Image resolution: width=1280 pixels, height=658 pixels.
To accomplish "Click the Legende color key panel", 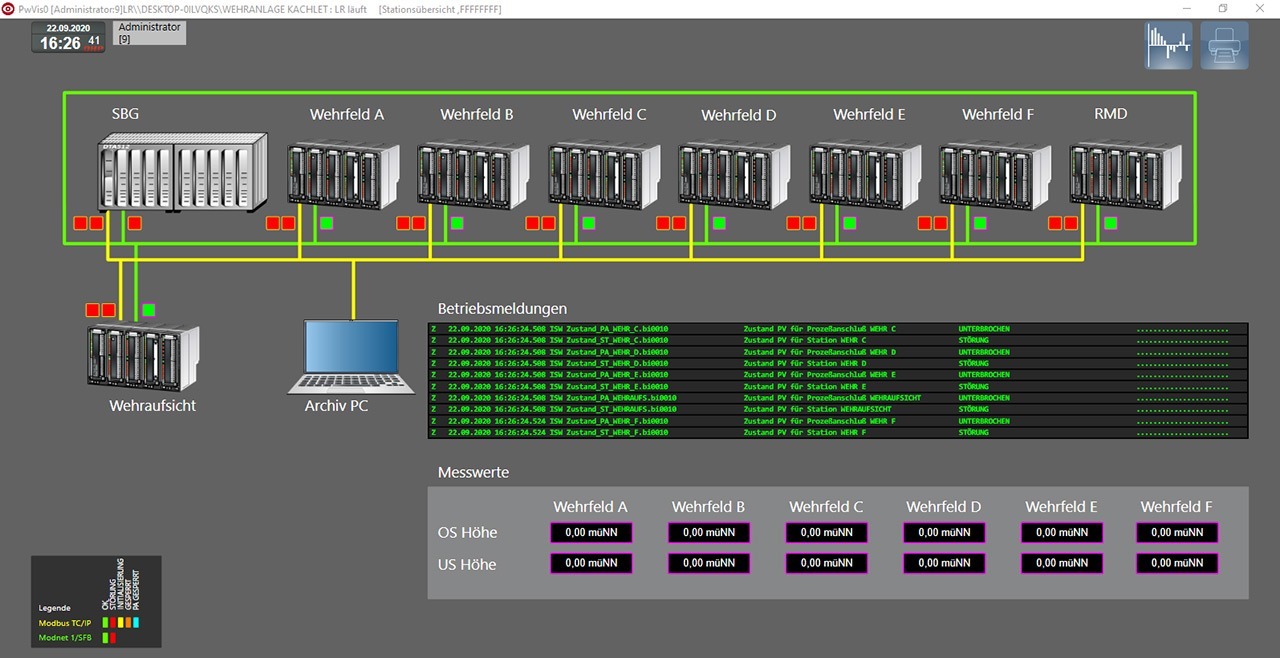I will click(96, 601).
